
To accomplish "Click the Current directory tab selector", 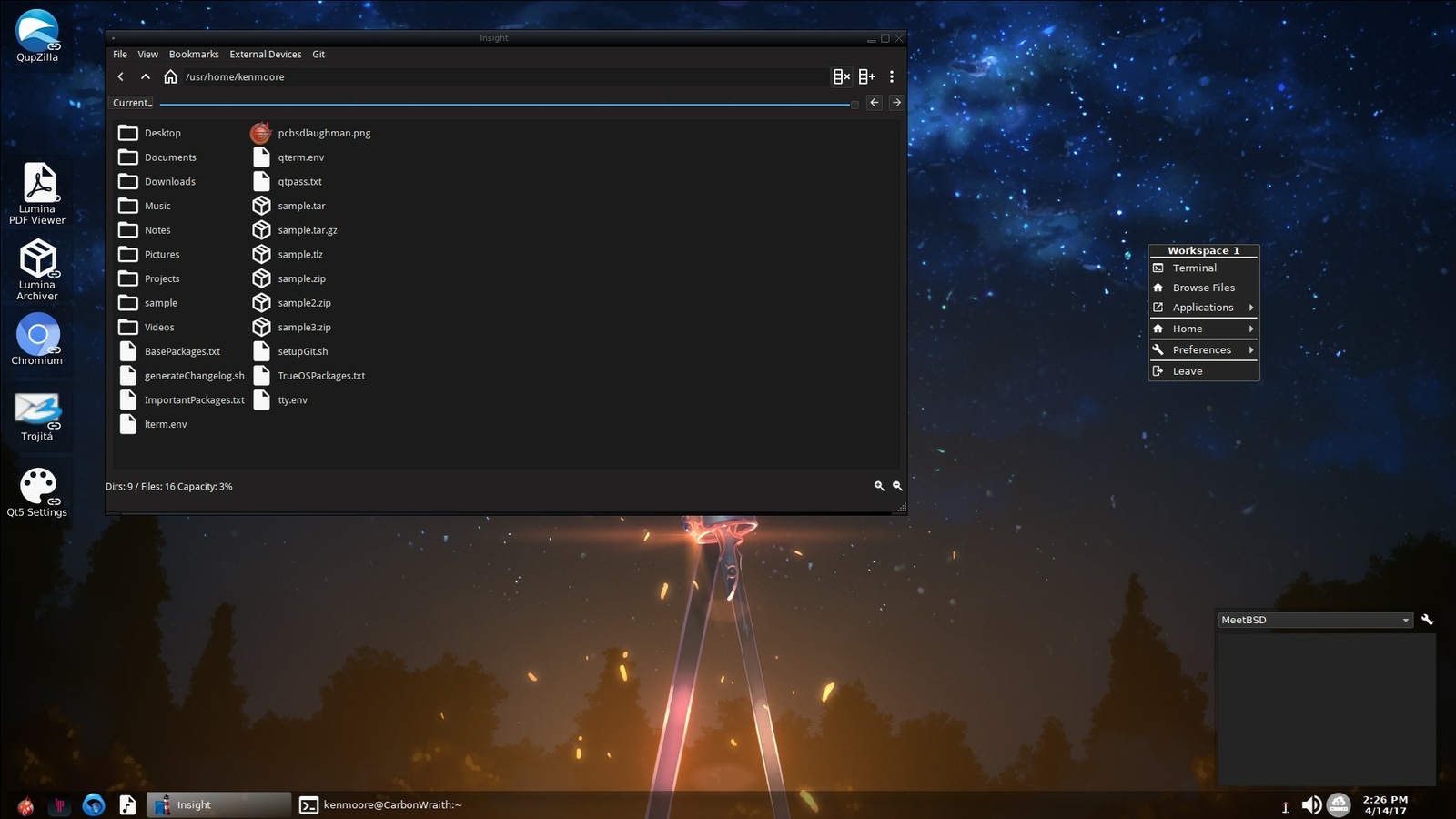I will coord(130,102).
